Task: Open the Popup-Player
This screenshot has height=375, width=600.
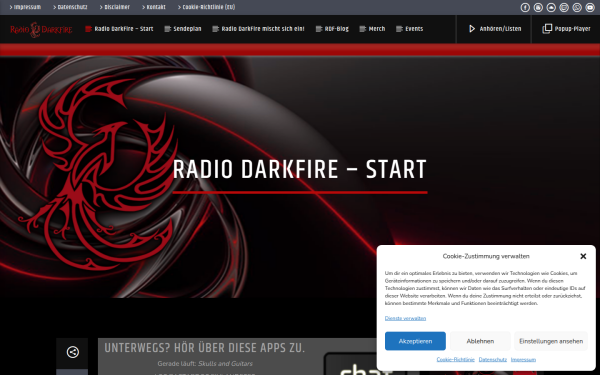Action: [x=566, y=29]
